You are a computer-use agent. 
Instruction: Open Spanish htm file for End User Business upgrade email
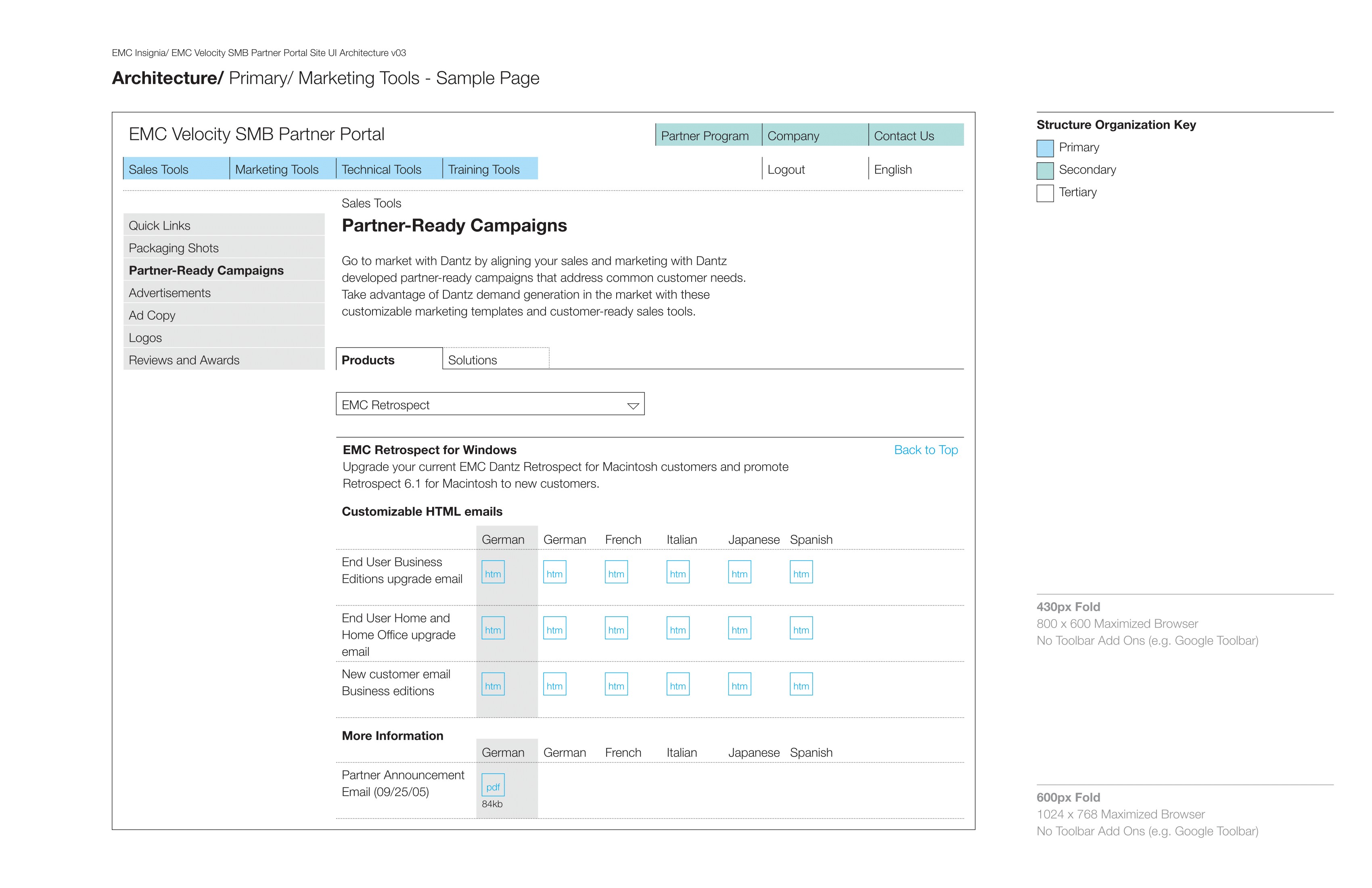801,572
